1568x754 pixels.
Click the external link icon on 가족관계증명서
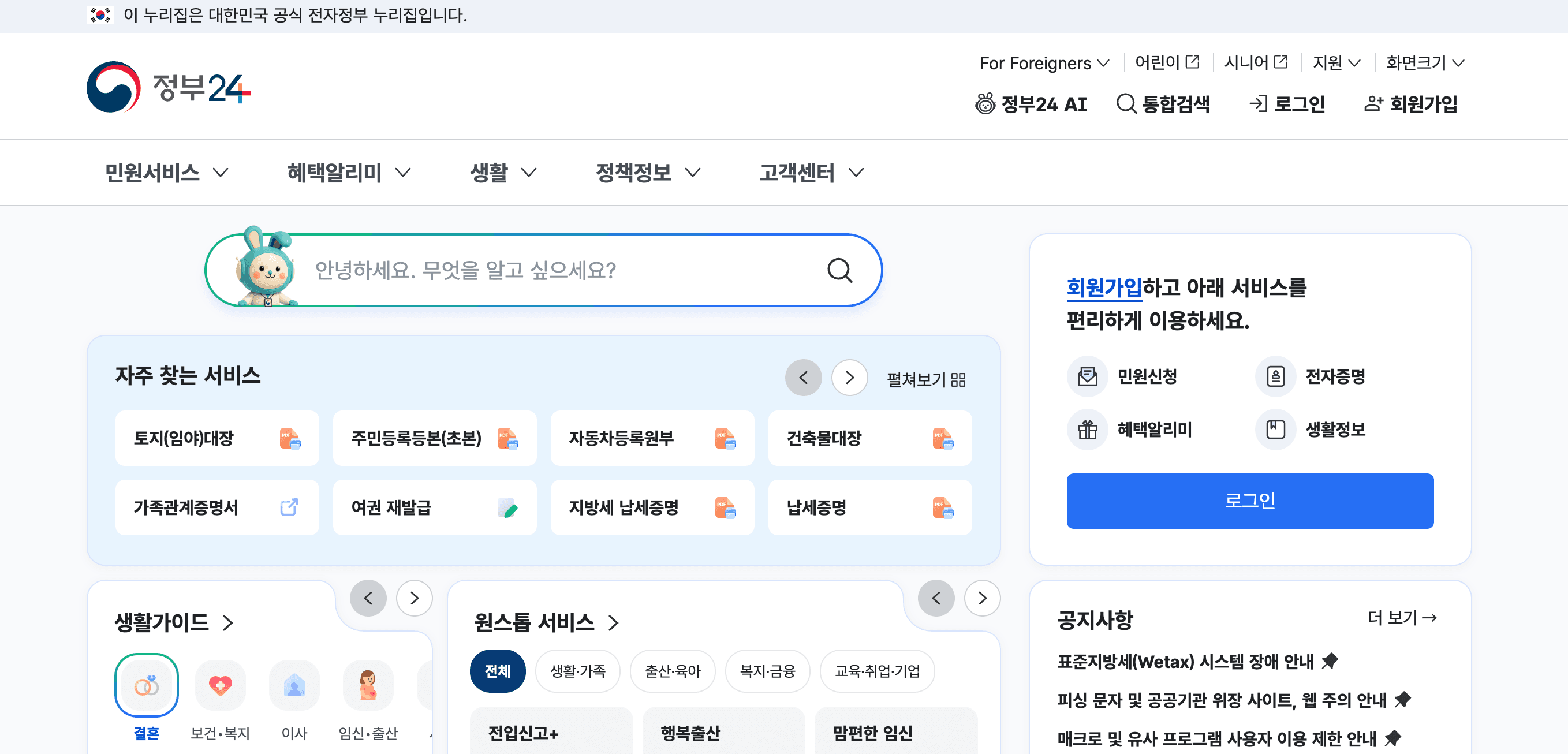(x=289, y=507)
